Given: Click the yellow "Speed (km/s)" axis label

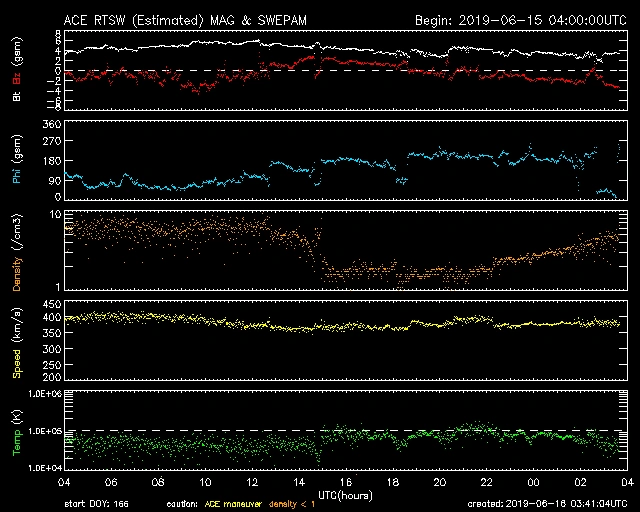Looking at the screenshot, I should (x=17, y=343).
